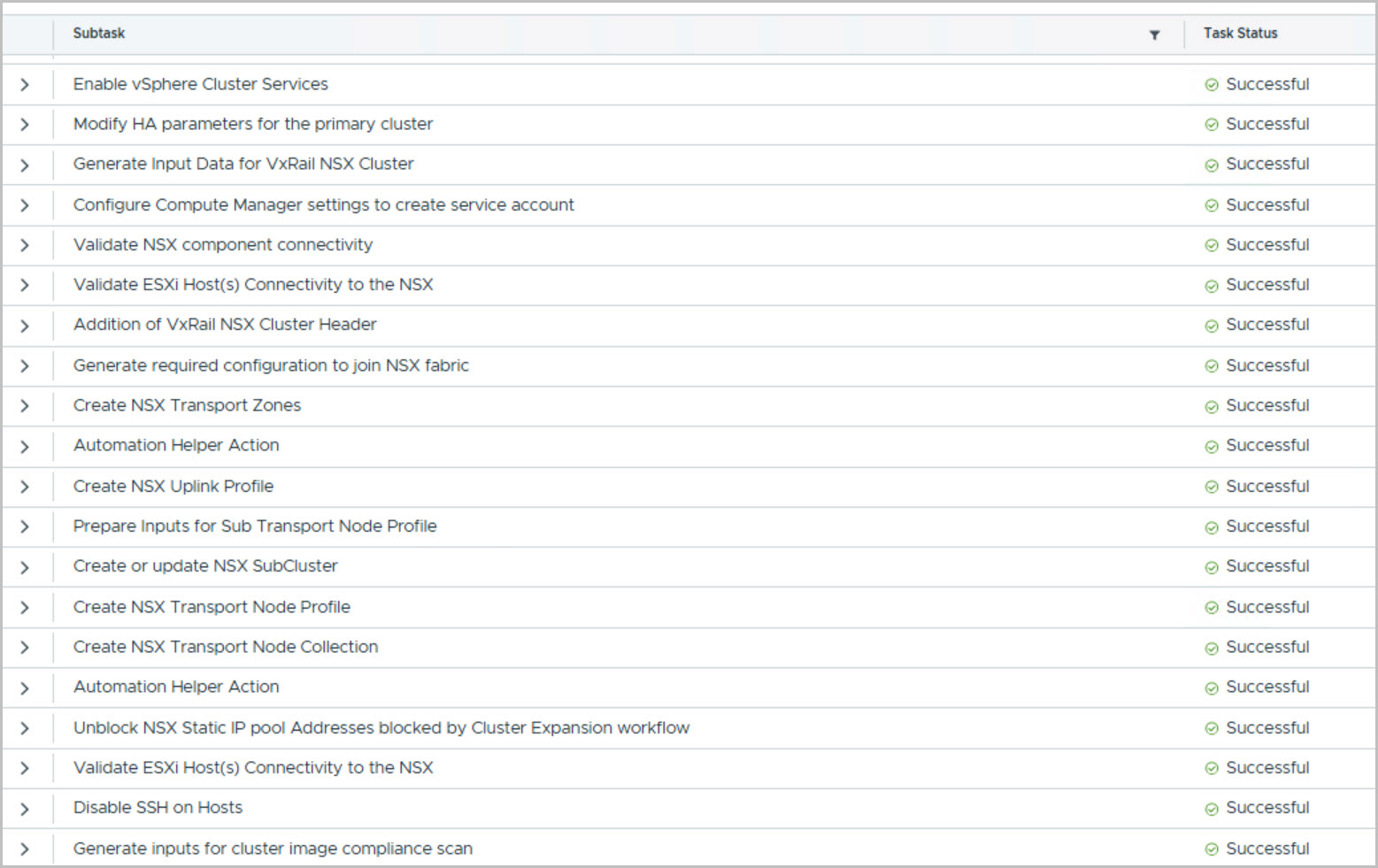Screen dimensions: 1378x868
Task: Click success icon for Create NSX Transport Zones
Action: pyautogui.click(x=1212, y=407)
